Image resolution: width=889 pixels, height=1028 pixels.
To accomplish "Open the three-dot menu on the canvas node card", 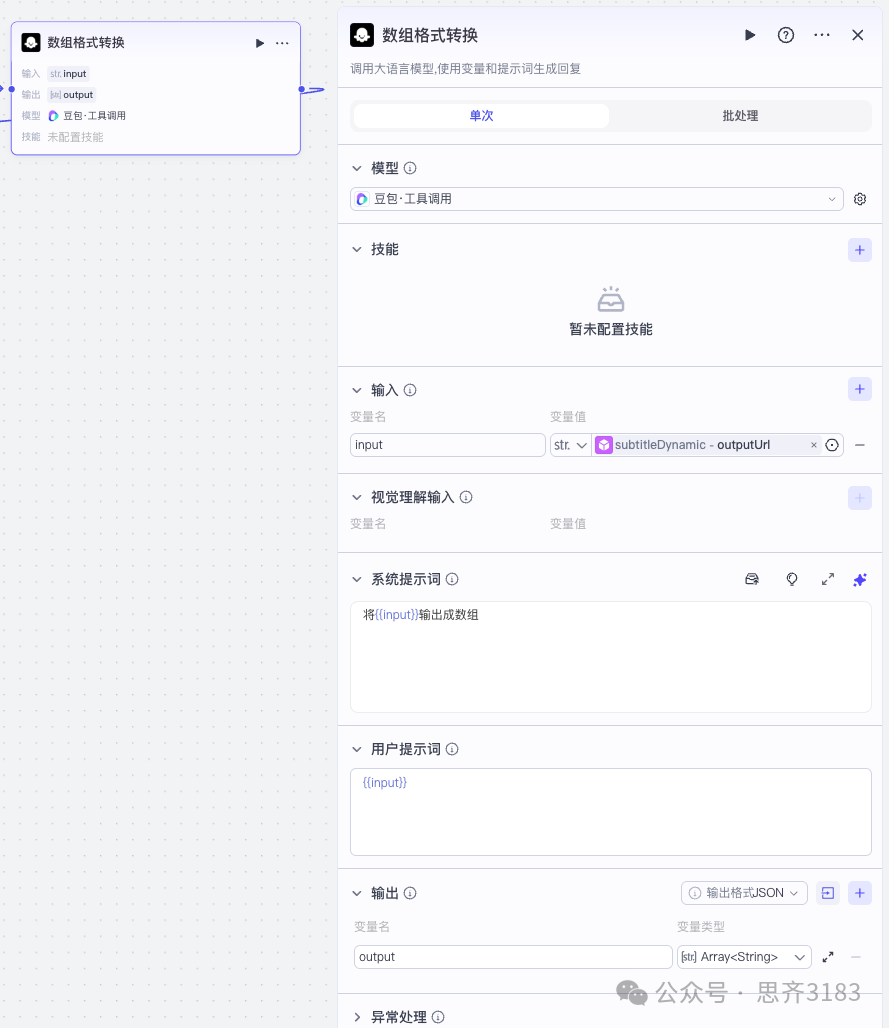I will point(282,43).
